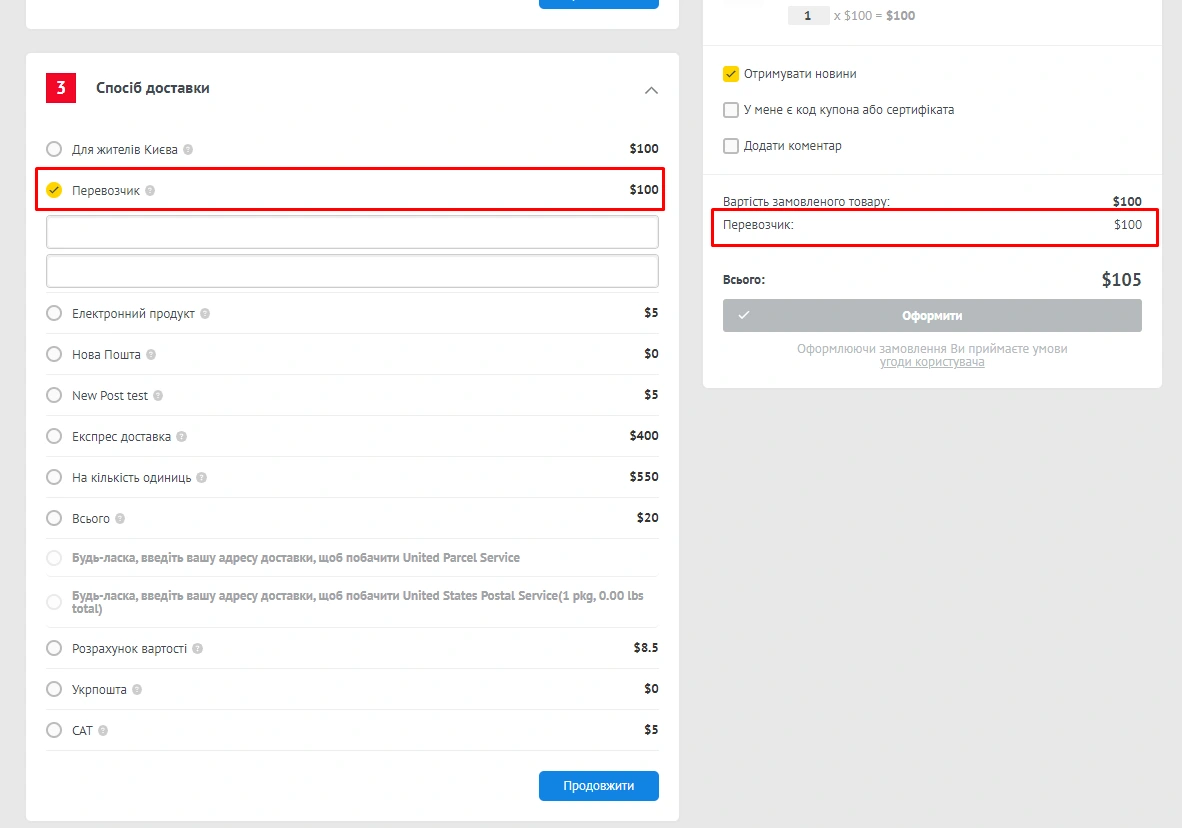
Task: Open help icon beside Укрпошта
Action: [137, 690]
